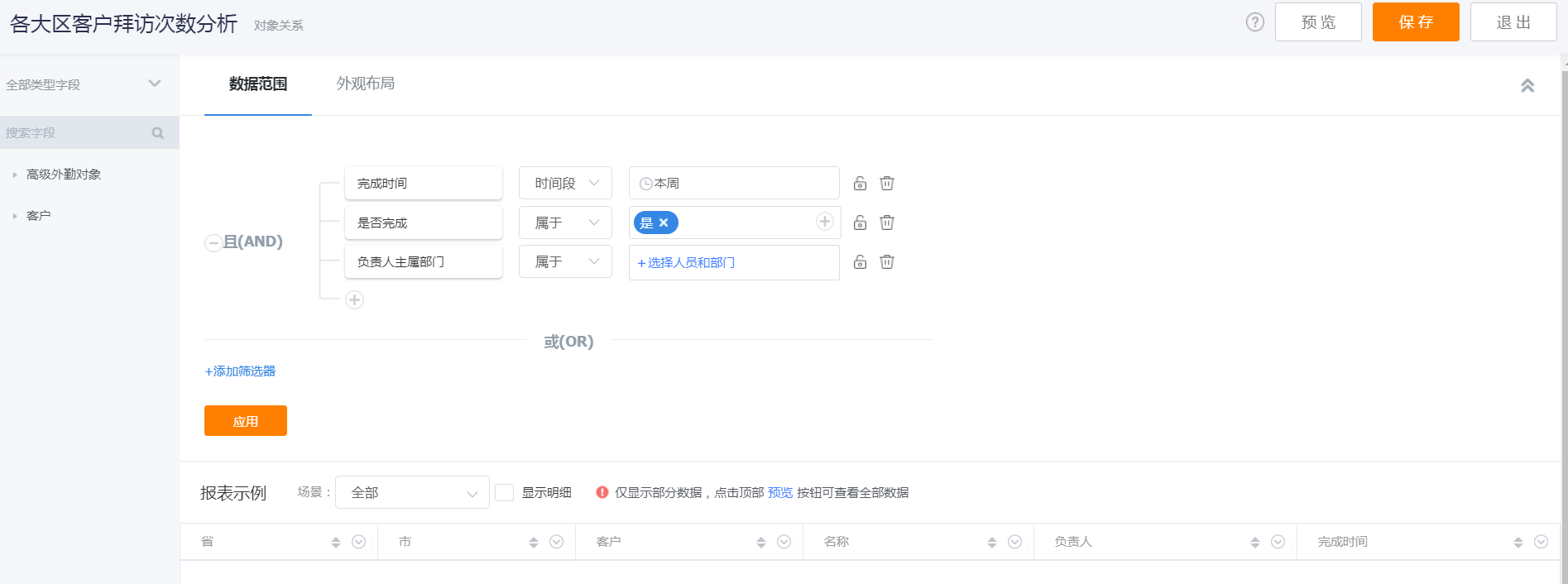Viewport: 1568px width, 584px height.
Task: Delete the 完成时间 filter row
Action: (886, 184)
